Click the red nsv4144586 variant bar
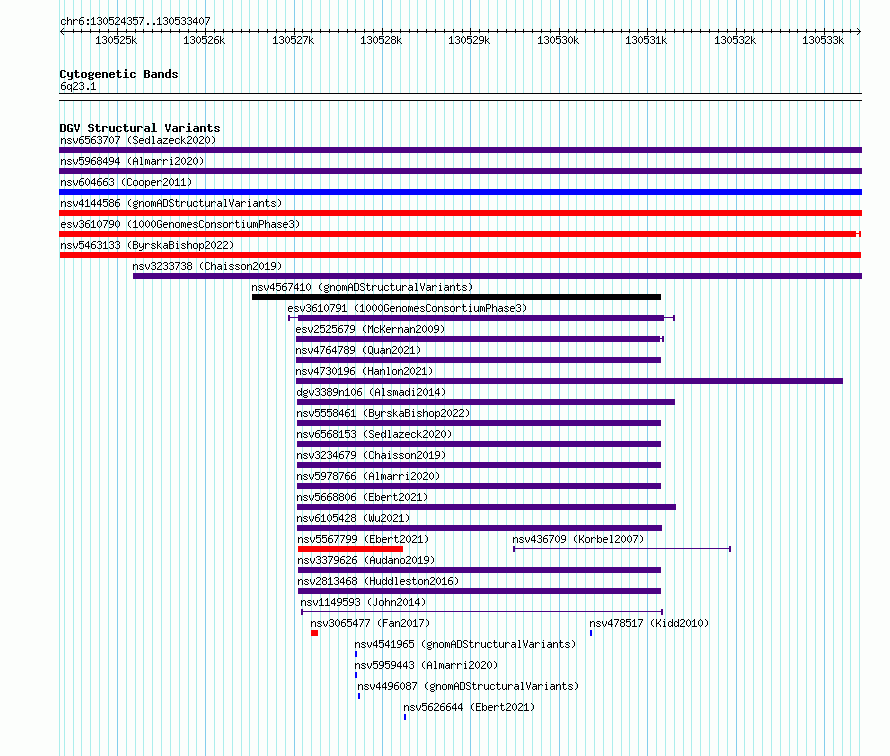890x756 pixels. coord(460,213)
